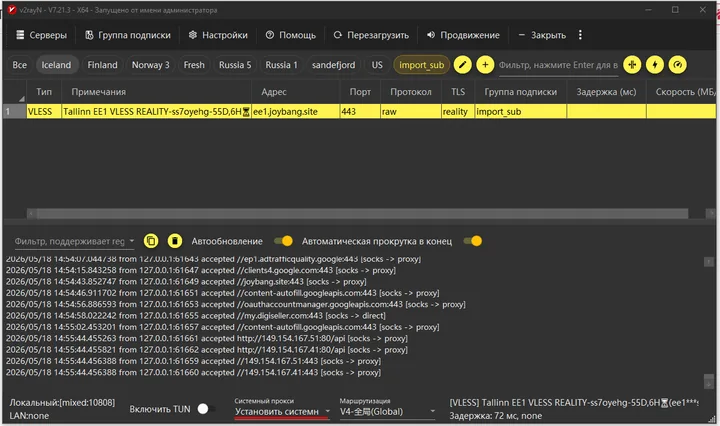Click the import_sub group cell in row
The width and height of the screenshot is (720, 426).
[521, 112]
